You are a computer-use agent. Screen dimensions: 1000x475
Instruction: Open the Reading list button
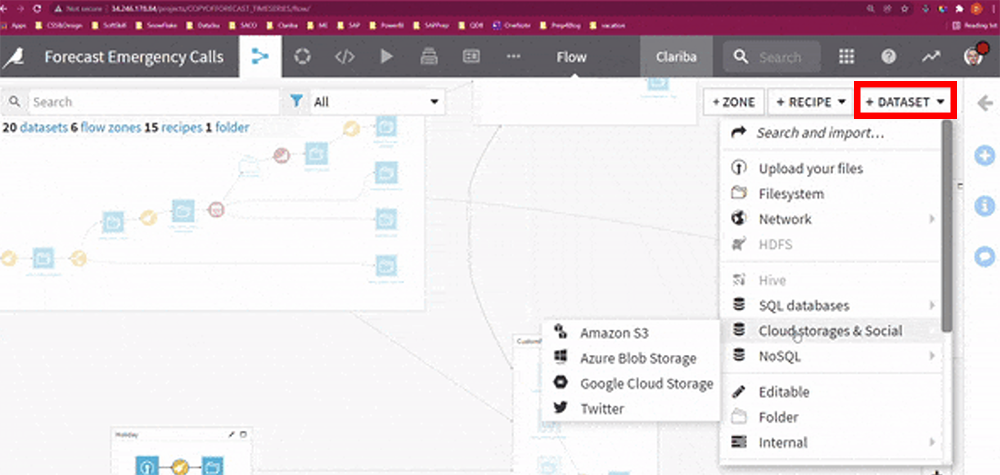click(975, 26)
